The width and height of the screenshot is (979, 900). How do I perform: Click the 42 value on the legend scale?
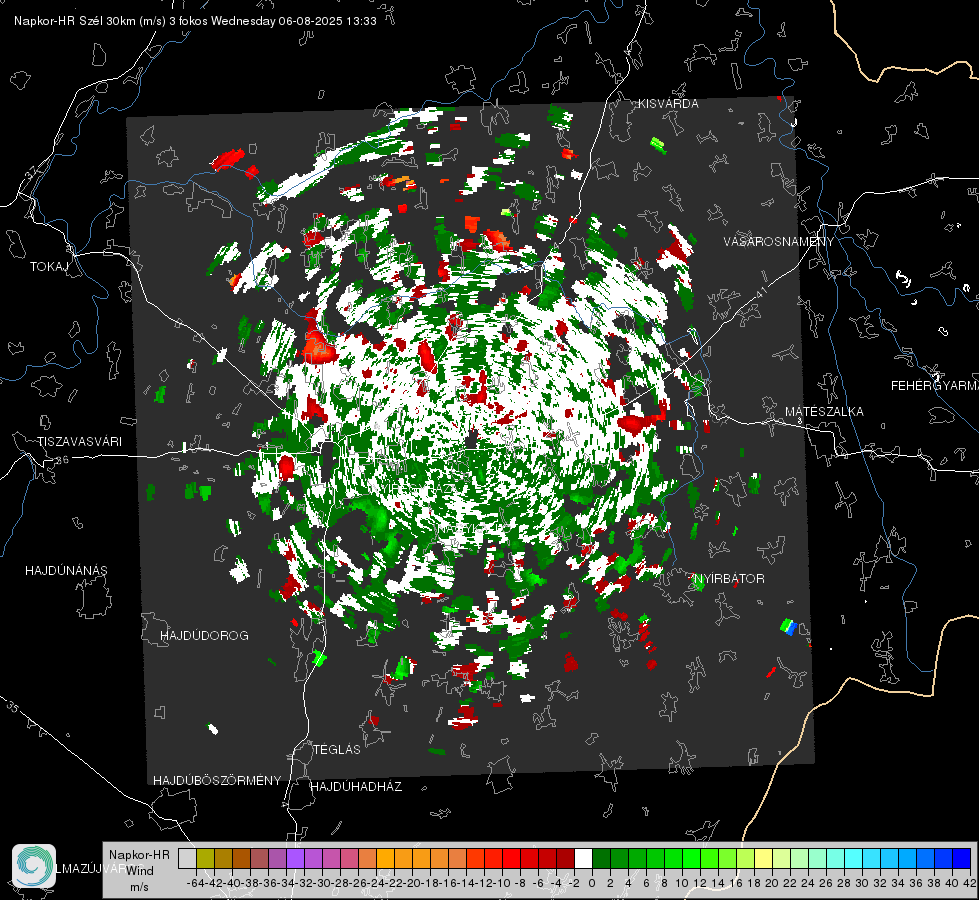(970, 883)
